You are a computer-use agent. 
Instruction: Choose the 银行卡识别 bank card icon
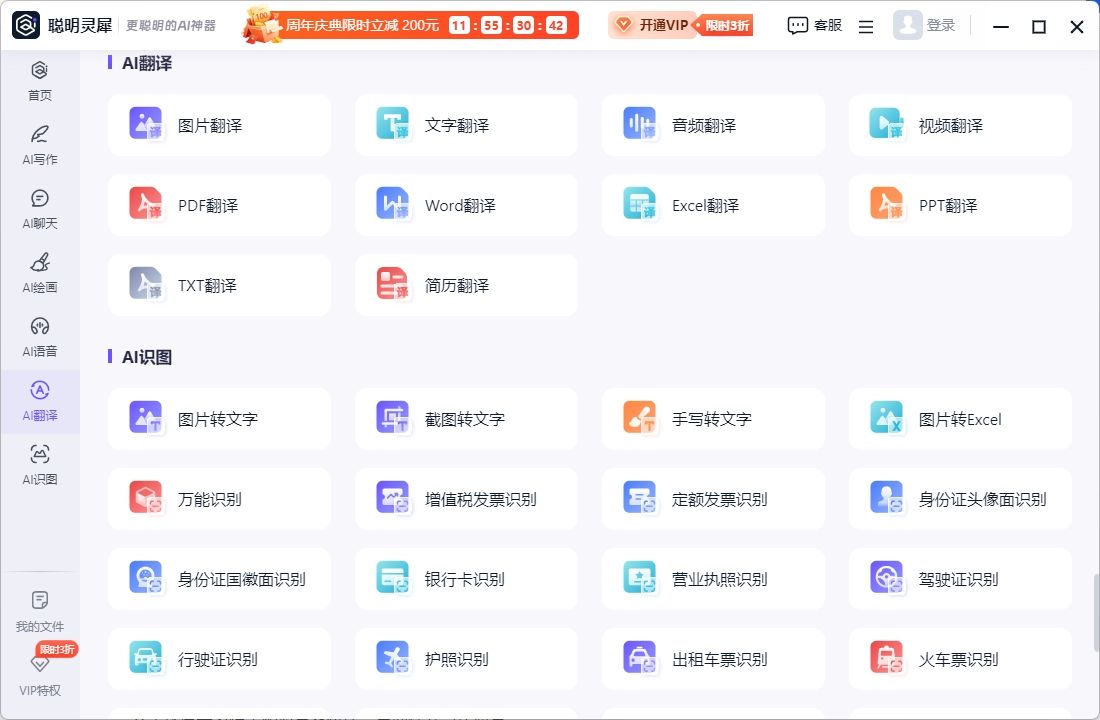pos(393,578)
